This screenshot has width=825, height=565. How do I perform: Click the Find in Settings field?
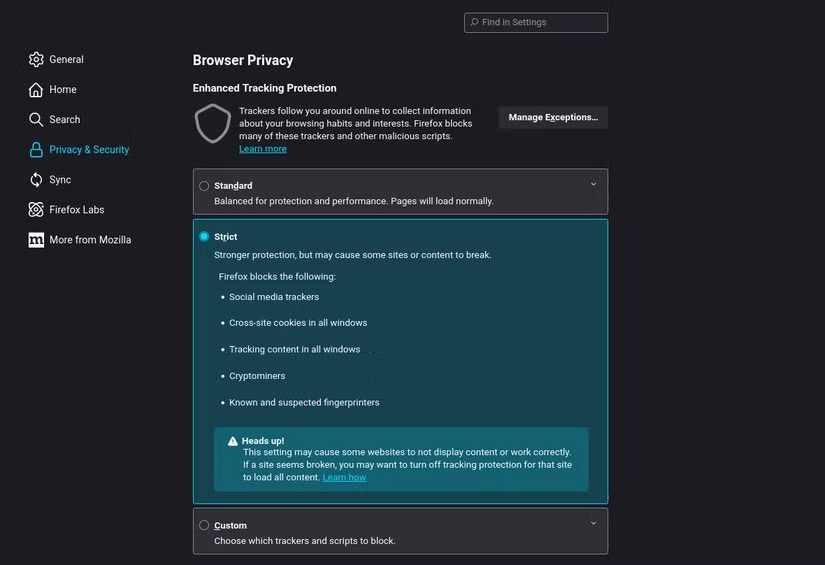click(x=540, y=22)
